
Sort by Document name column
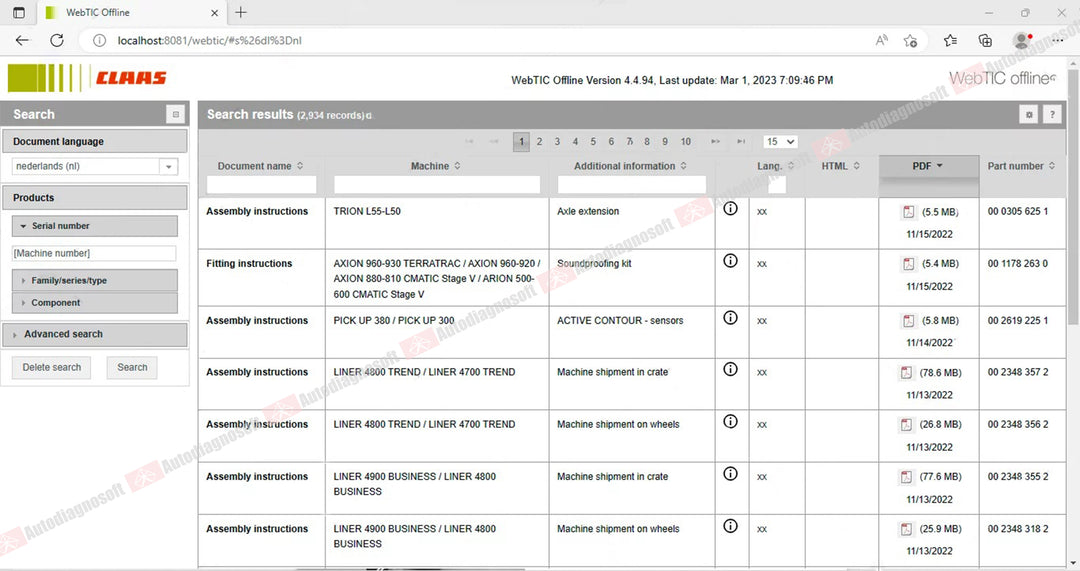[260, 166]
